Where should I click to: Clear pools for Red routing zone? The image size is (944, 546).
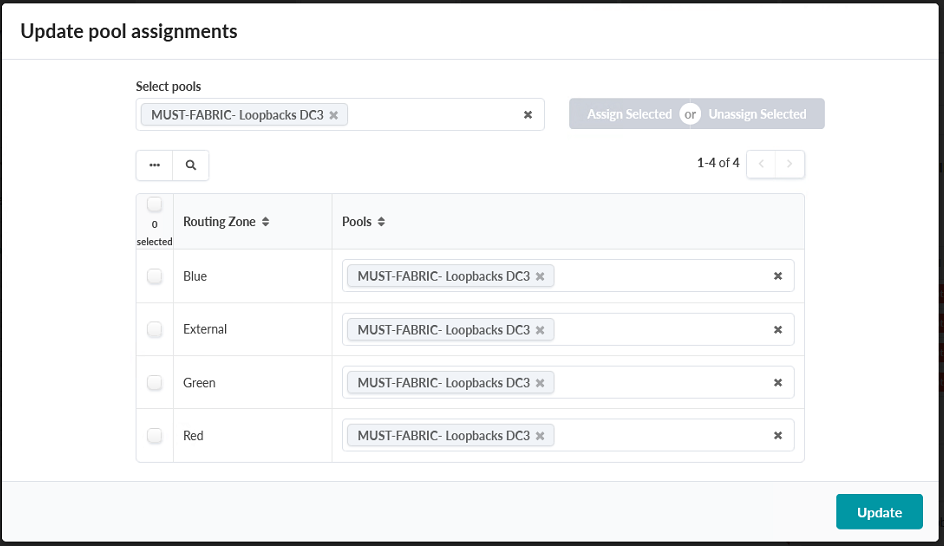point(778,436)
